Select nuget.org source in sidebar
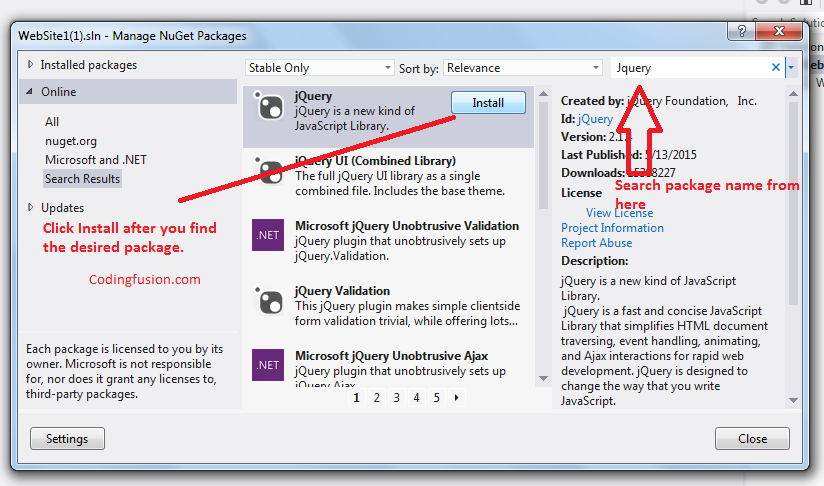The image size is (824, 486). tap(70, 141)
